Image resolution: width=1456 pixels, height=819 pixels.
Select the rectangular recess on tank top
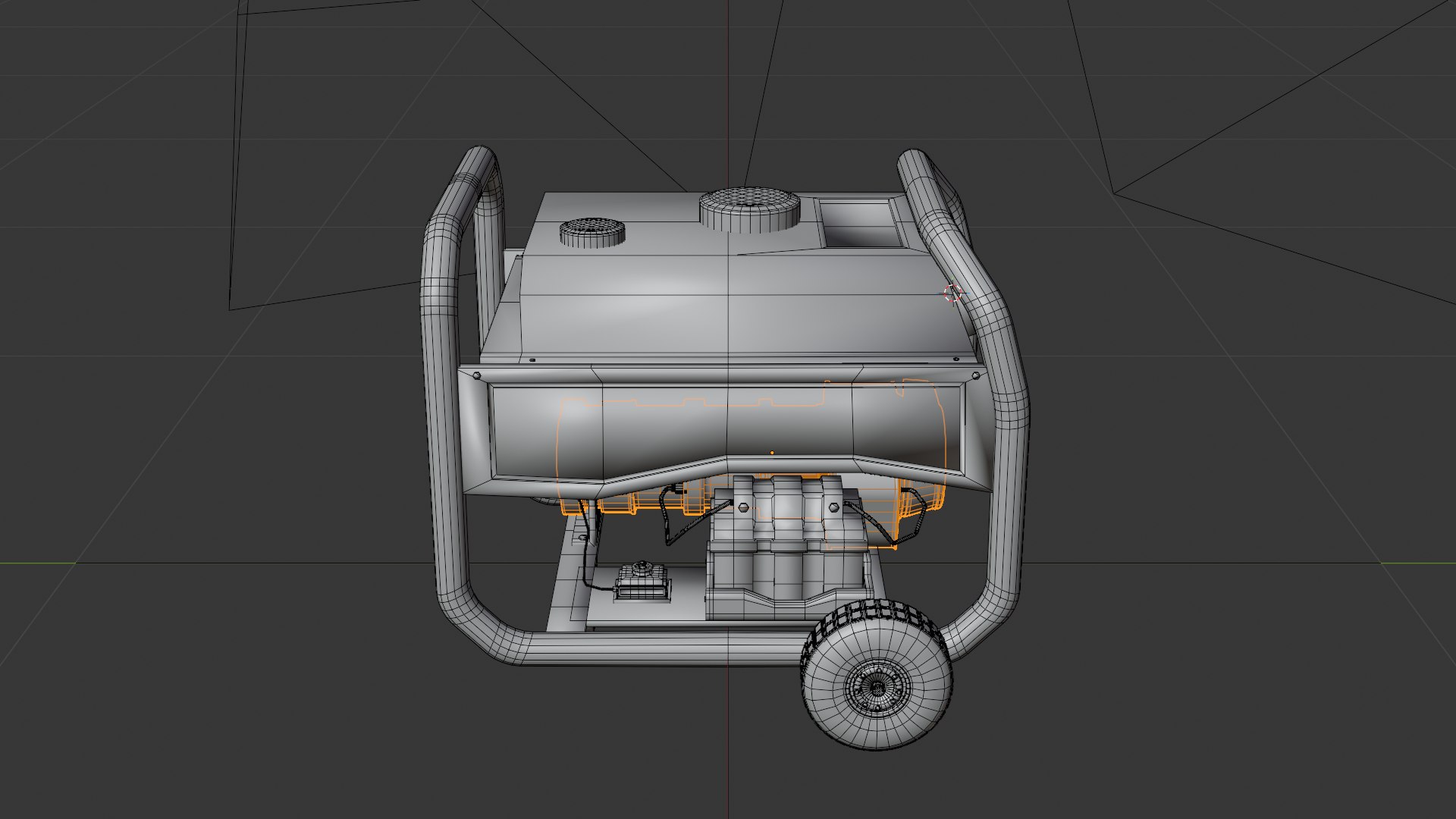pyautogui.click(x=861, y=224)
